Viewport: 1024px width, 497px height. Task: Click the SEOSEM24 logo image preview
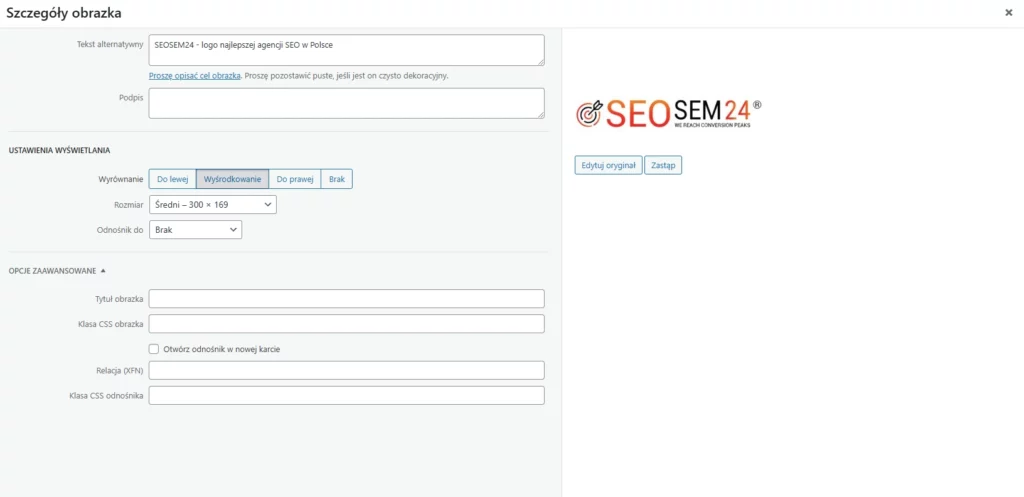coord(669,114)
